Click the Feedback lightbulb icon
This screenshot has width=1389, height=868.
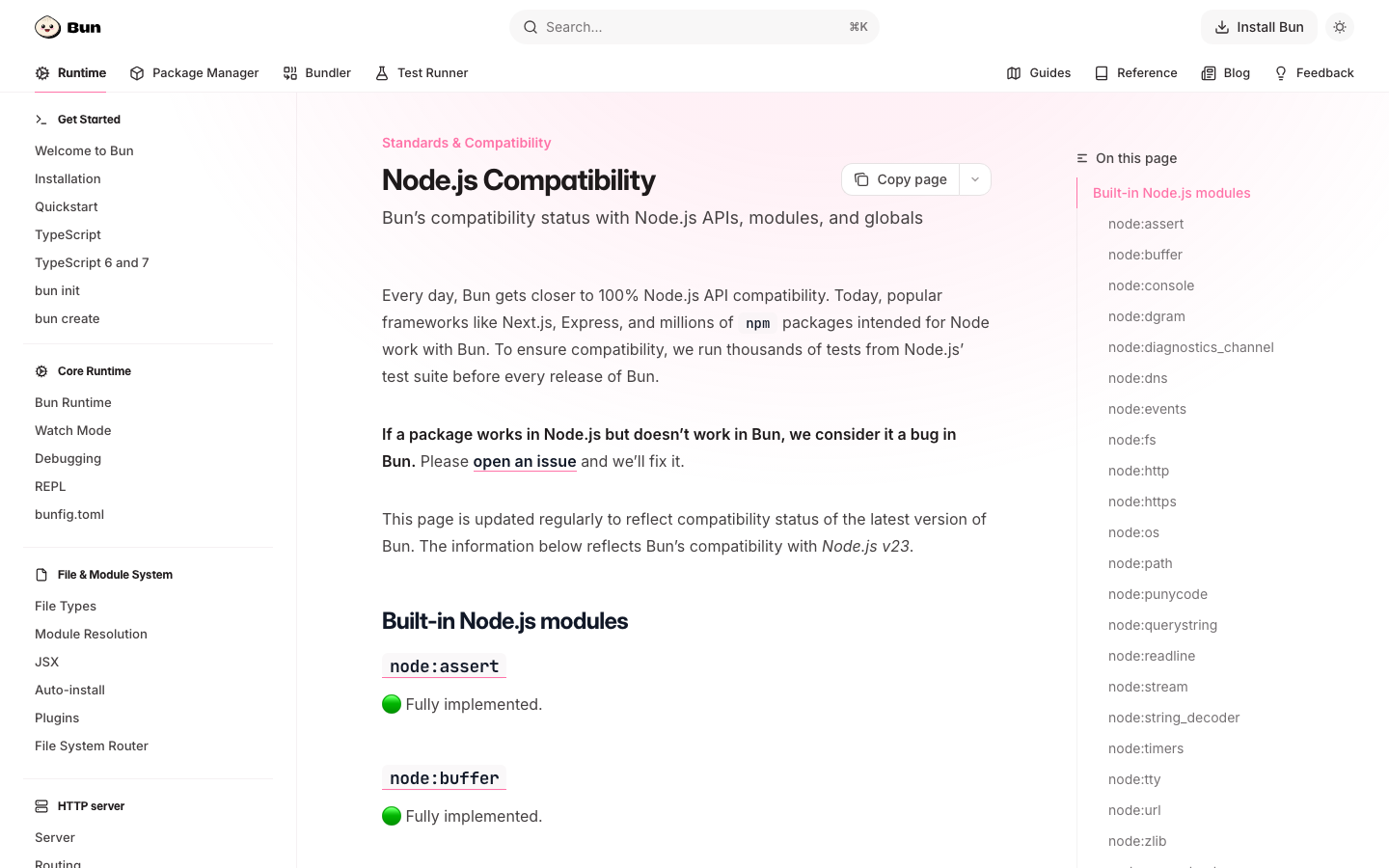tap(1281, 73)
